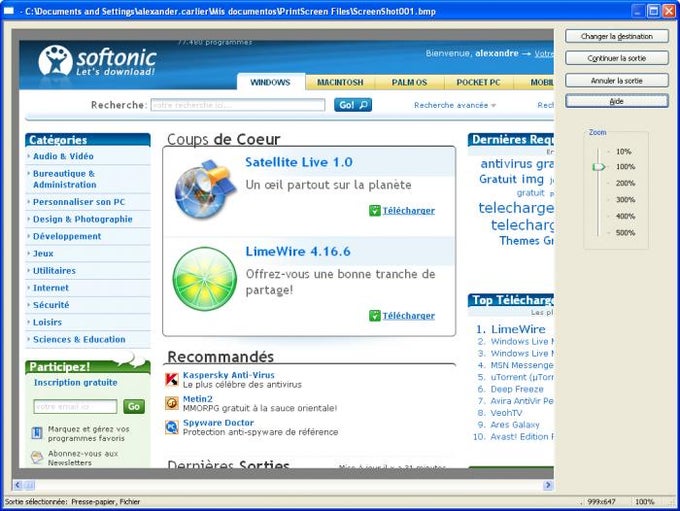Open the Loisirs category
Image resolution: width=680 pixels, height=511 pixels.
pyautogui.click(x=47, y=322)
